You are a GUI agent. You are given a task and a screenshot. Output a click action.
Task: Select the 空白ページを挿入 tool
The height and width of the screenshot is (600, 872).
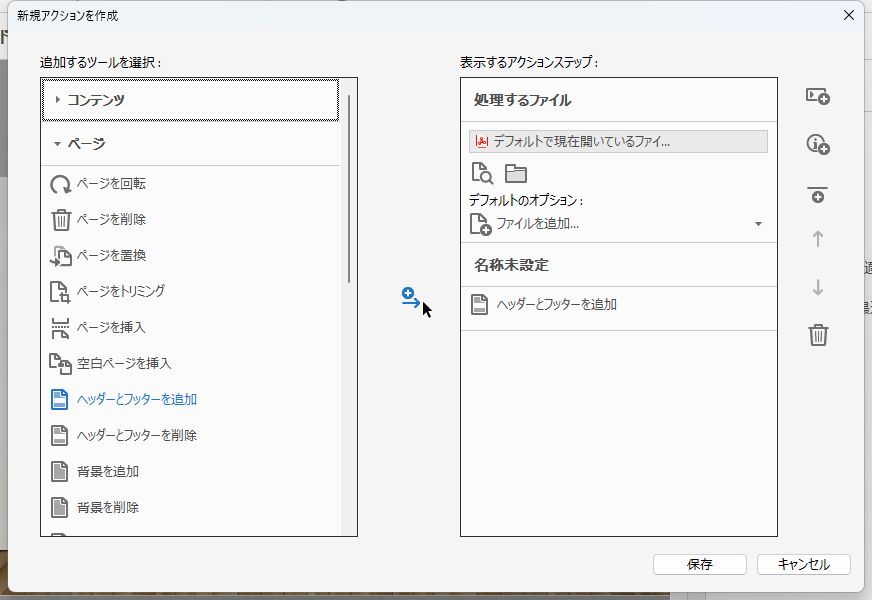(x=123, y=363)
